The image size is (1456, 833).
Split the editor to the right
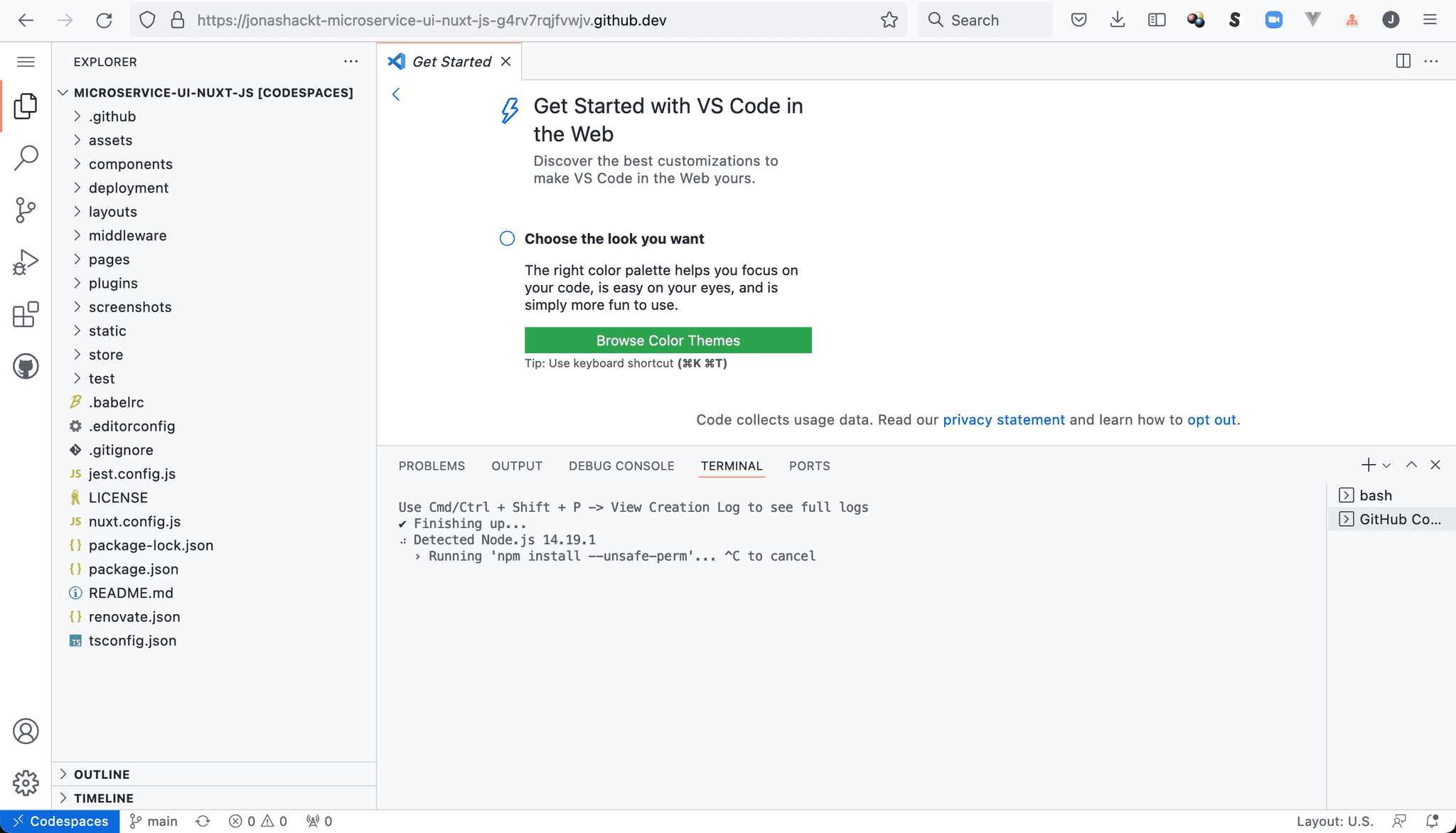click(x=1403, y=61)
